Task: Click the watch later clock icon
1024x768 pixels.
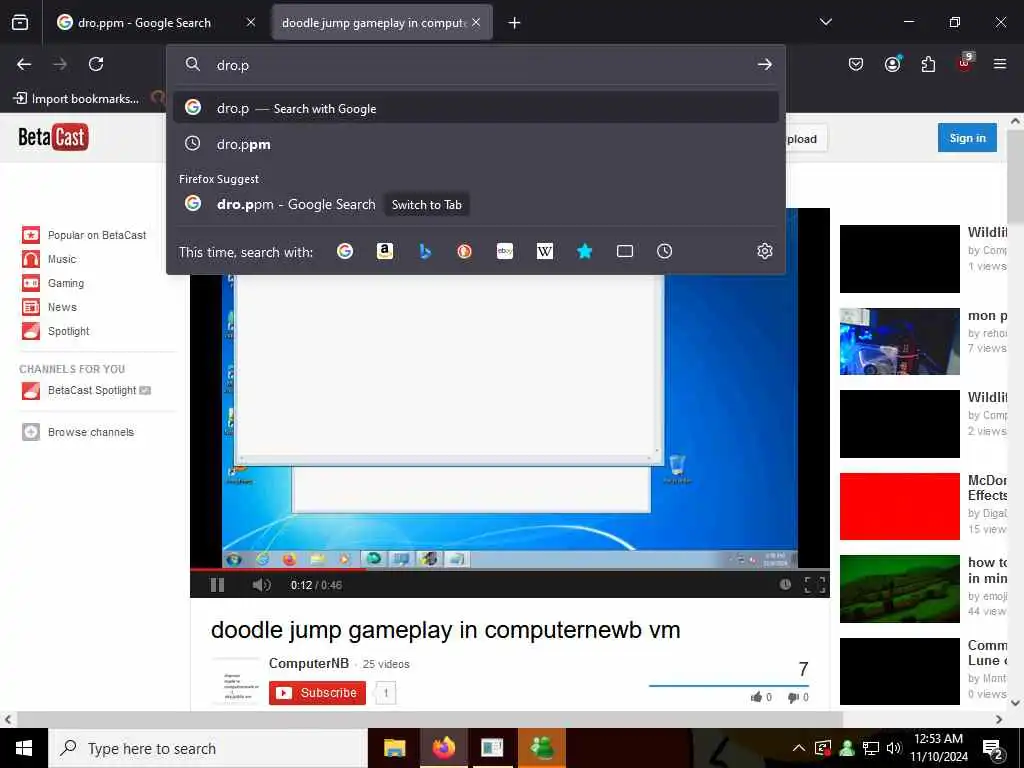Action: (x=785, y=584)
